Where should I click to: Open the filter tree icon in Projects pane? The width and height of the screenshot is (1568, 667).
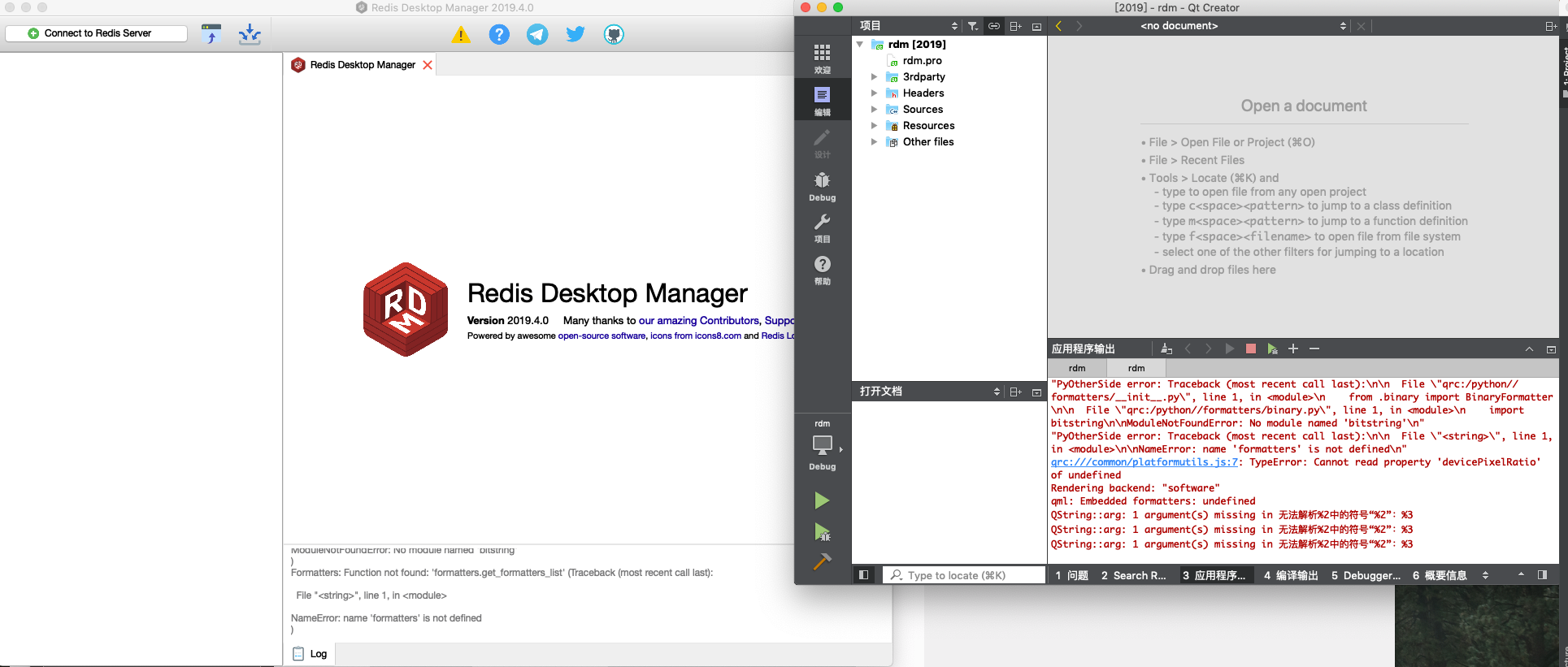click(x=973, y=26)
